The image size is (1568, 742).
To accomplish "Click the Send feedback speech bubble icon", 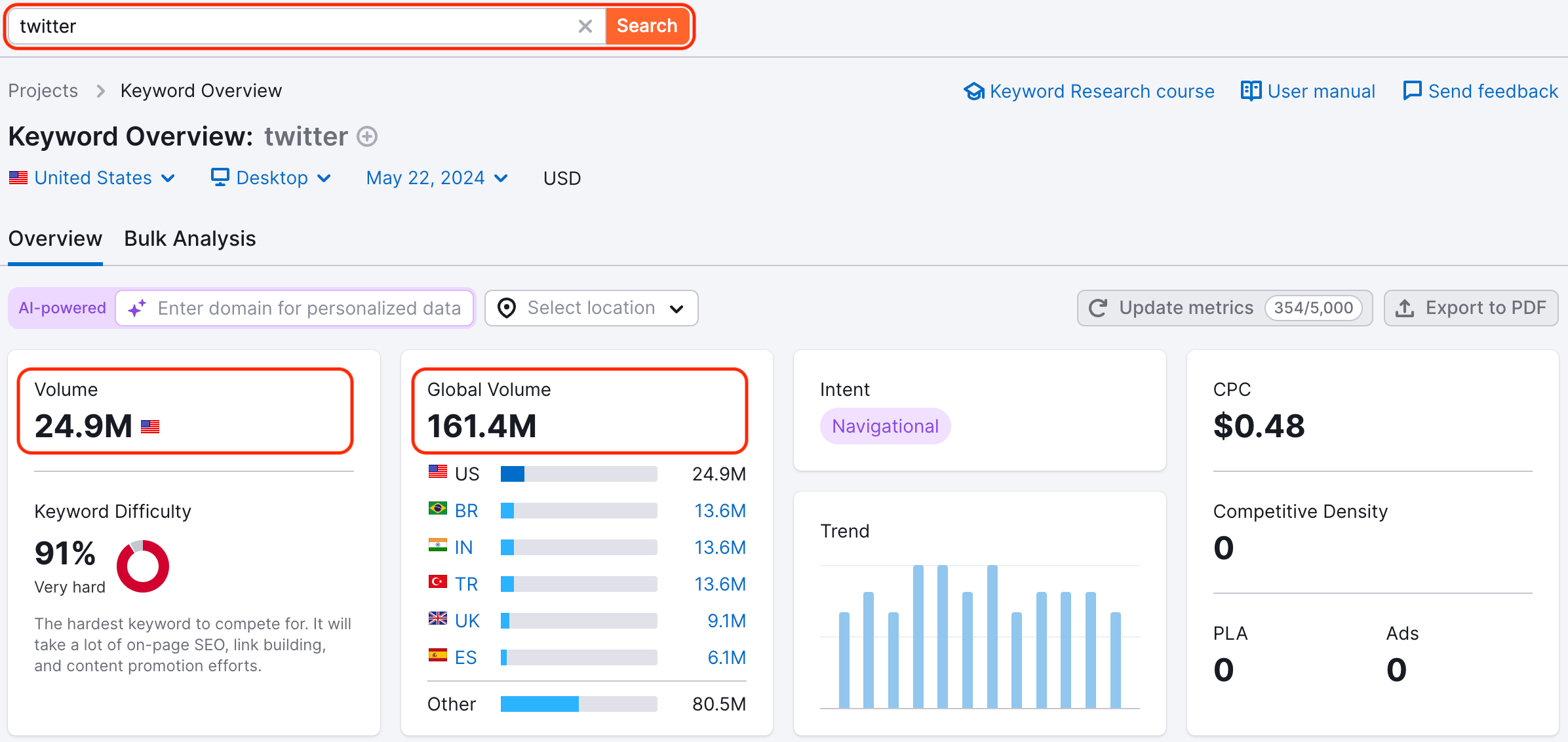I will tap(1412, 90).
